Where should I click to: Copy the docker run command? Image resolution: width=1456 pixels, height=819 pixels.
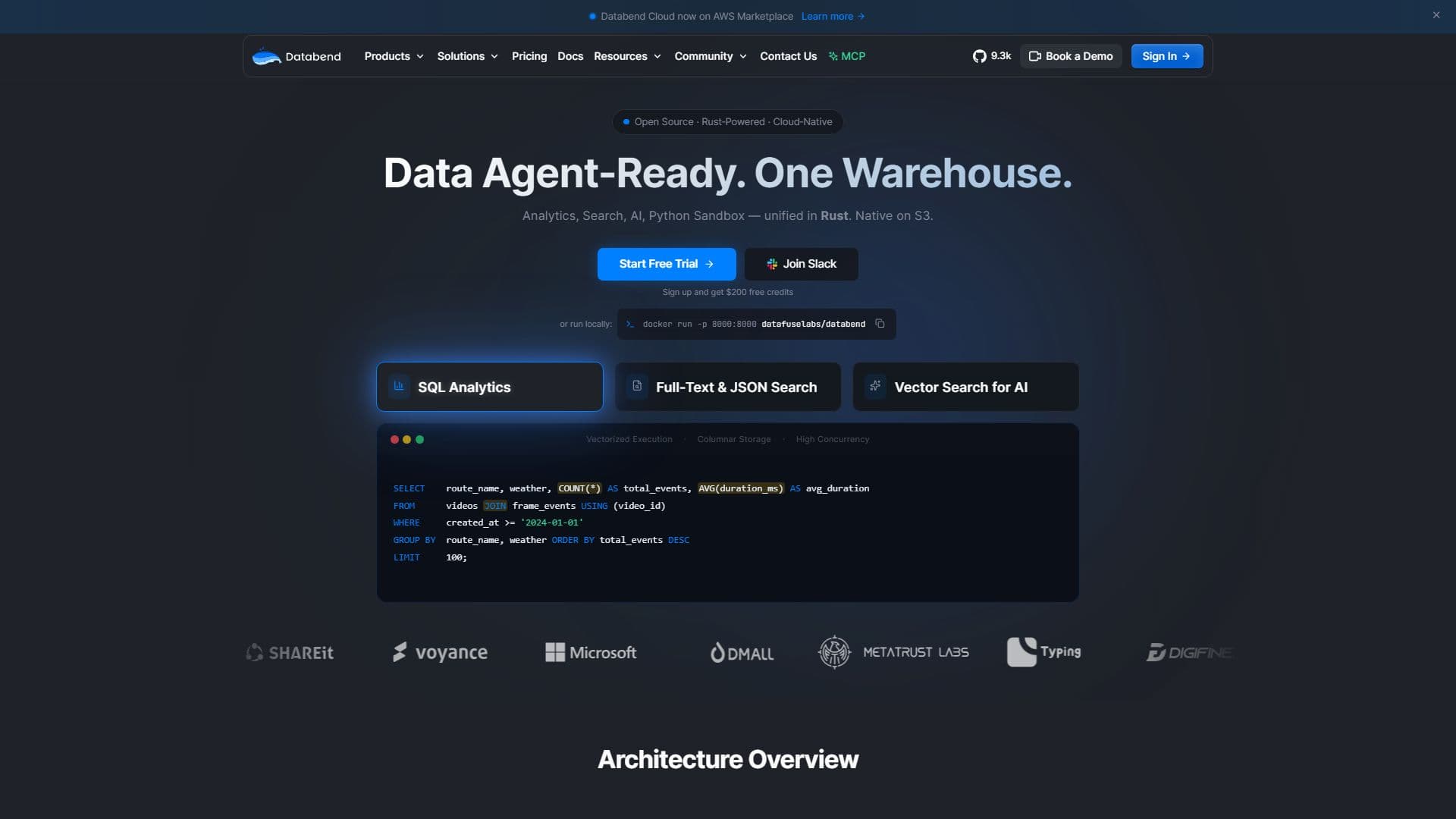point(880,324)
